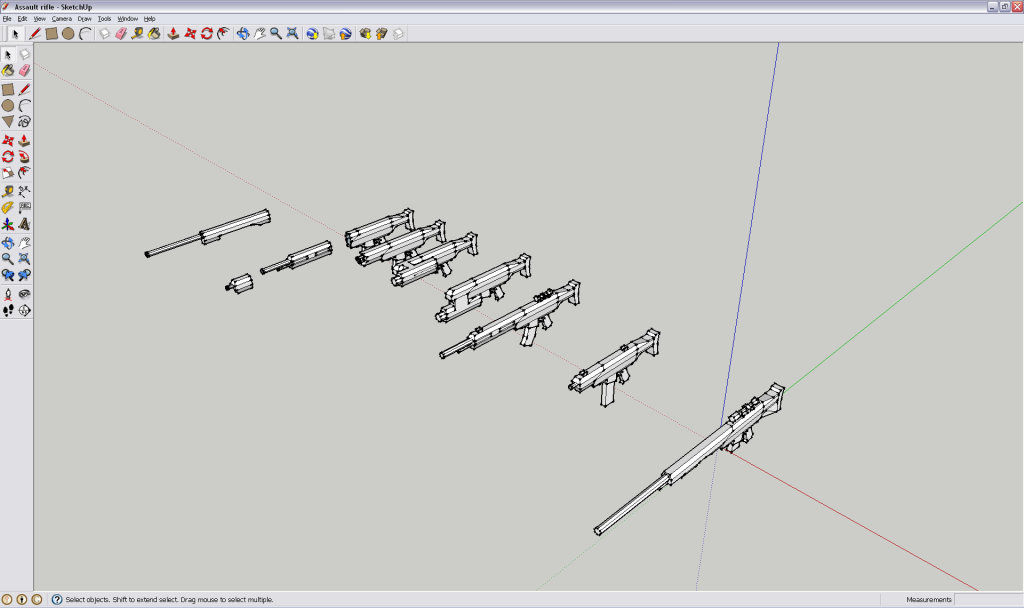Click the greyed Share Component icon
Screen dimensions: 1024x608
(x=398, y=33)
